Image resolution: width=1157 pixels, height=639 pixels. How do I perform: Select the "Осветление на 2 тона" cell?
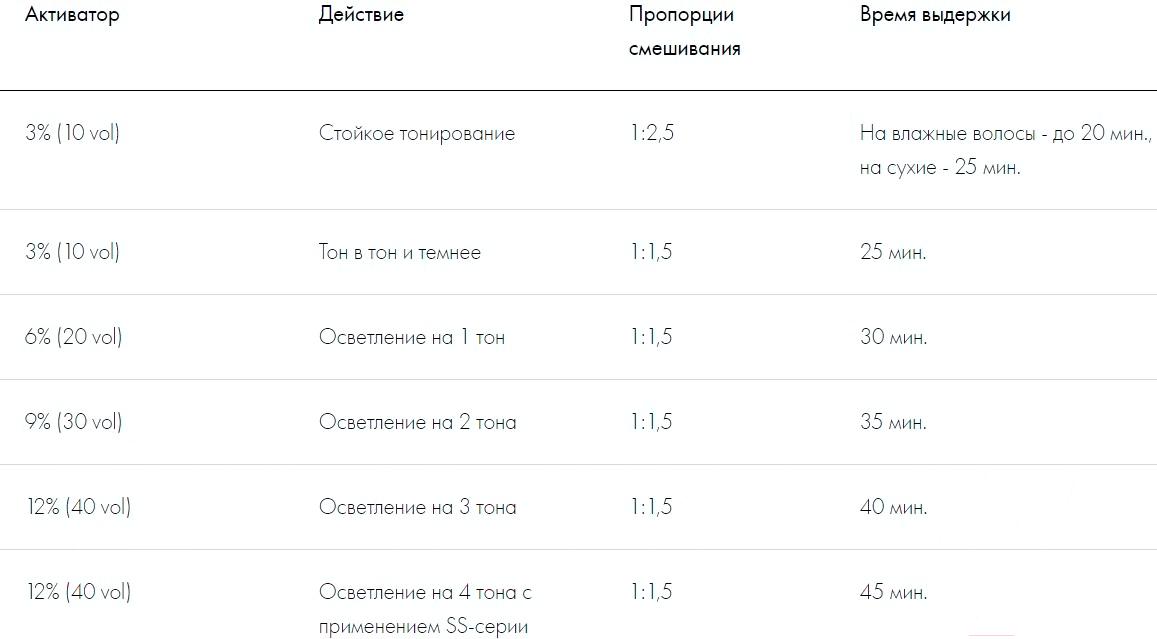point(418,422)
